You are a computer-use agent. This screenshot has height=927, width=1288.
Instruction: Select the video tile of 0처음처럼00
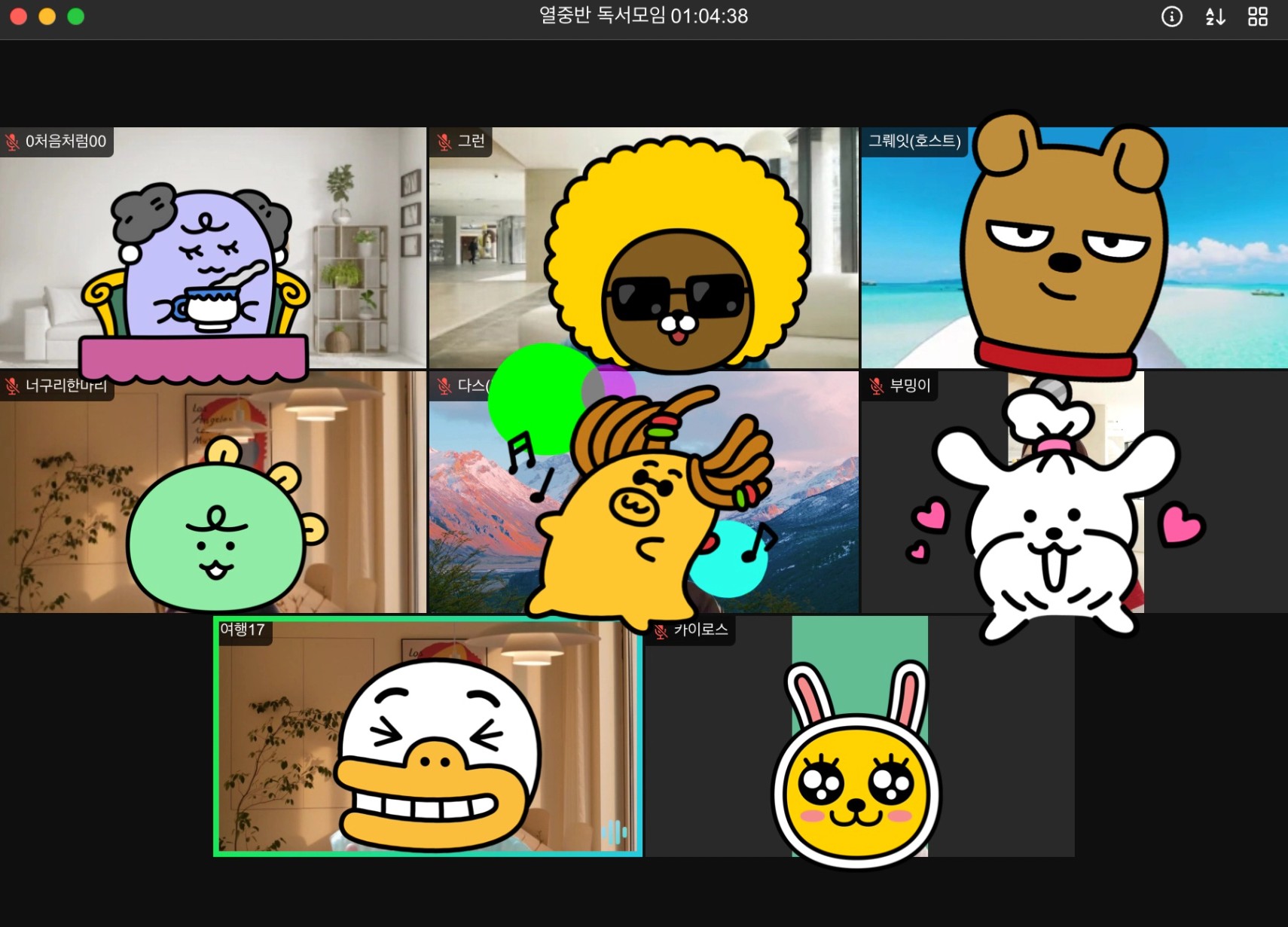pyautogui.click(x=213, y=248)
